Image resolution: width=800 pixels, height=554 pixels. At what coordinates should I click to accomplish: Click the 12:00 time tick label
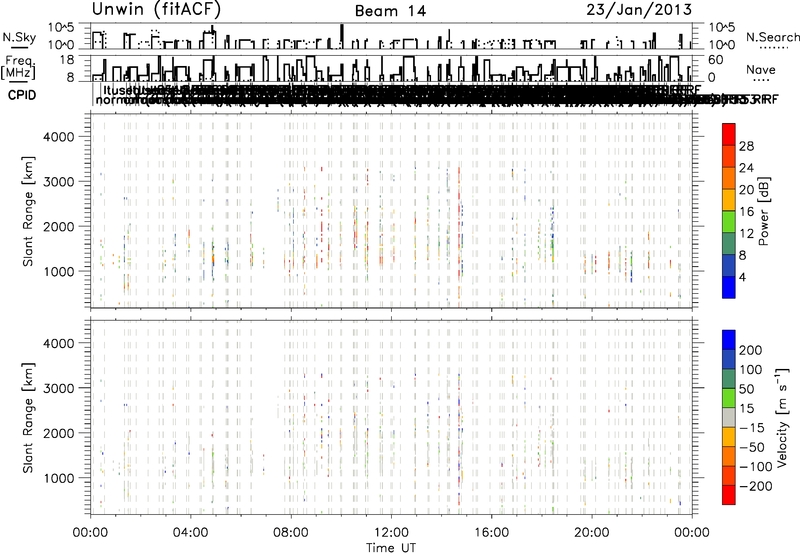tap(391, 533)
